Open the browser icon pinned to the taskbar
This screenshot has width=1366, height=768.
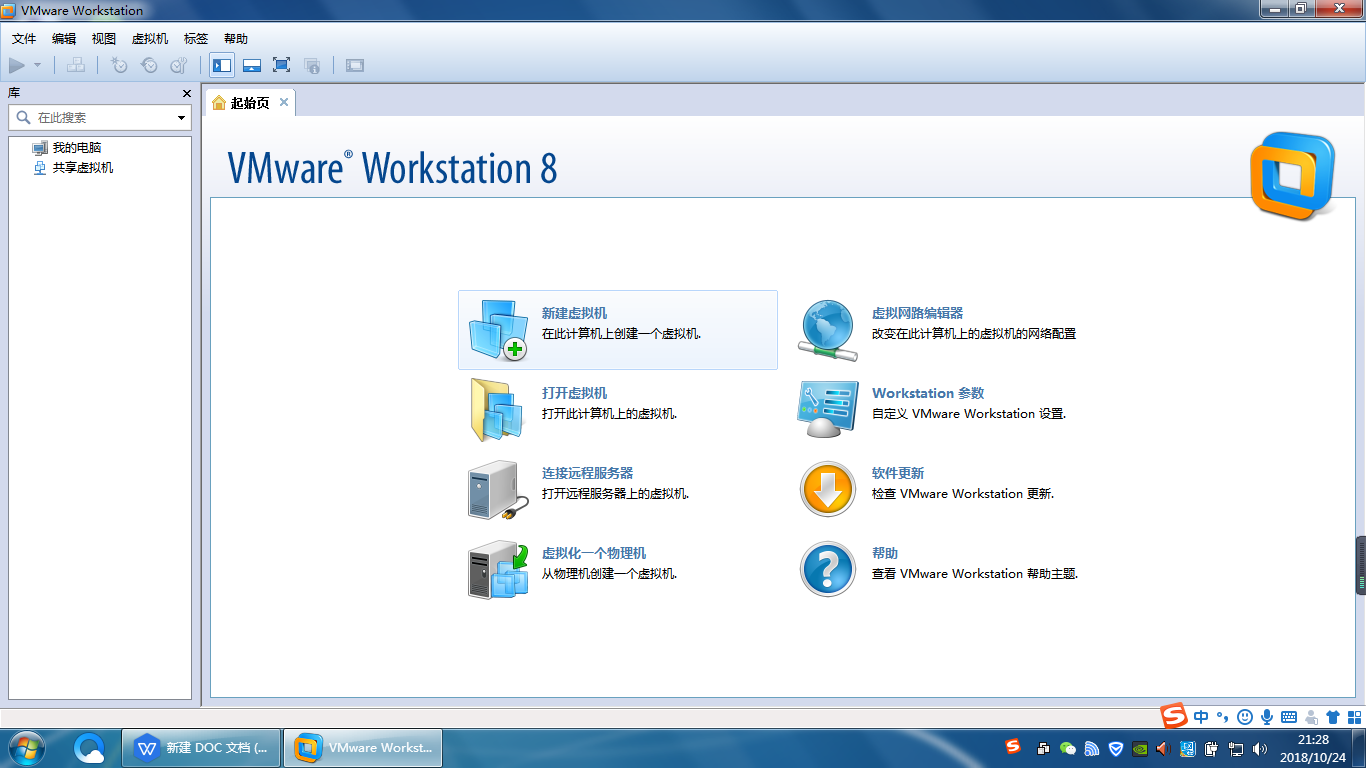[90, 748]
